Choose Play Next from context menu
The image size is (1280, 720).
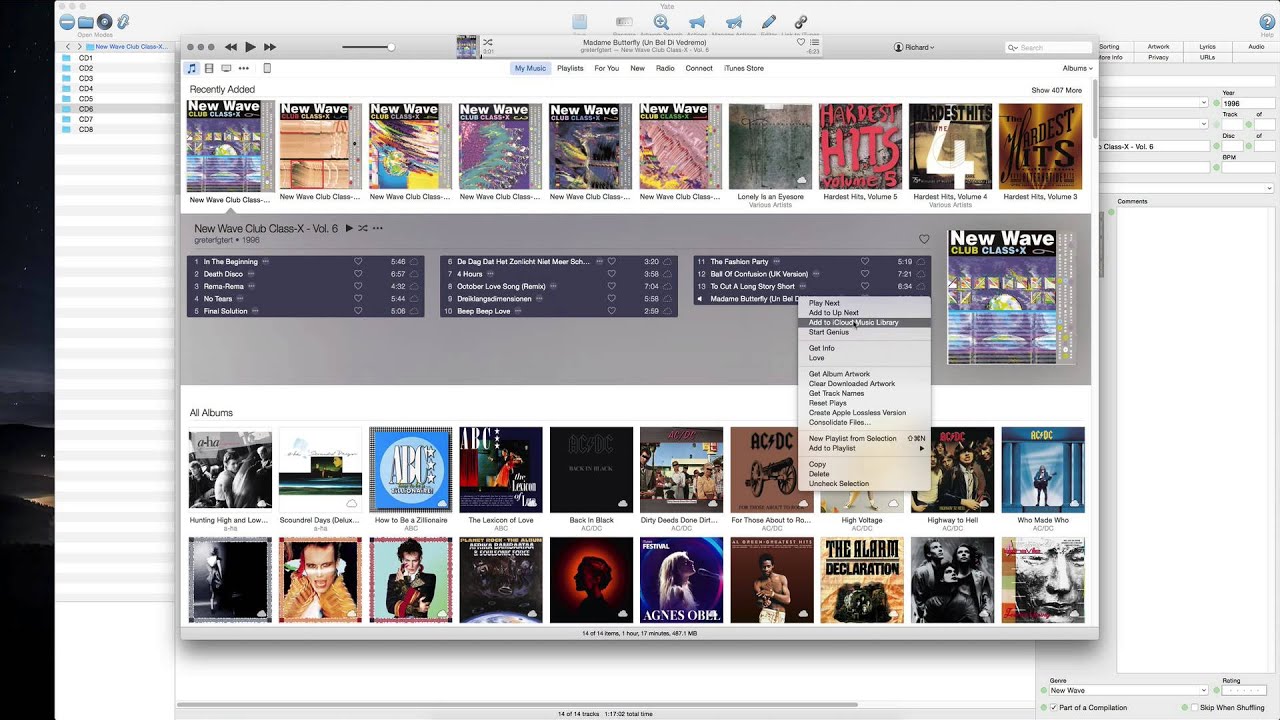(864, 303)
